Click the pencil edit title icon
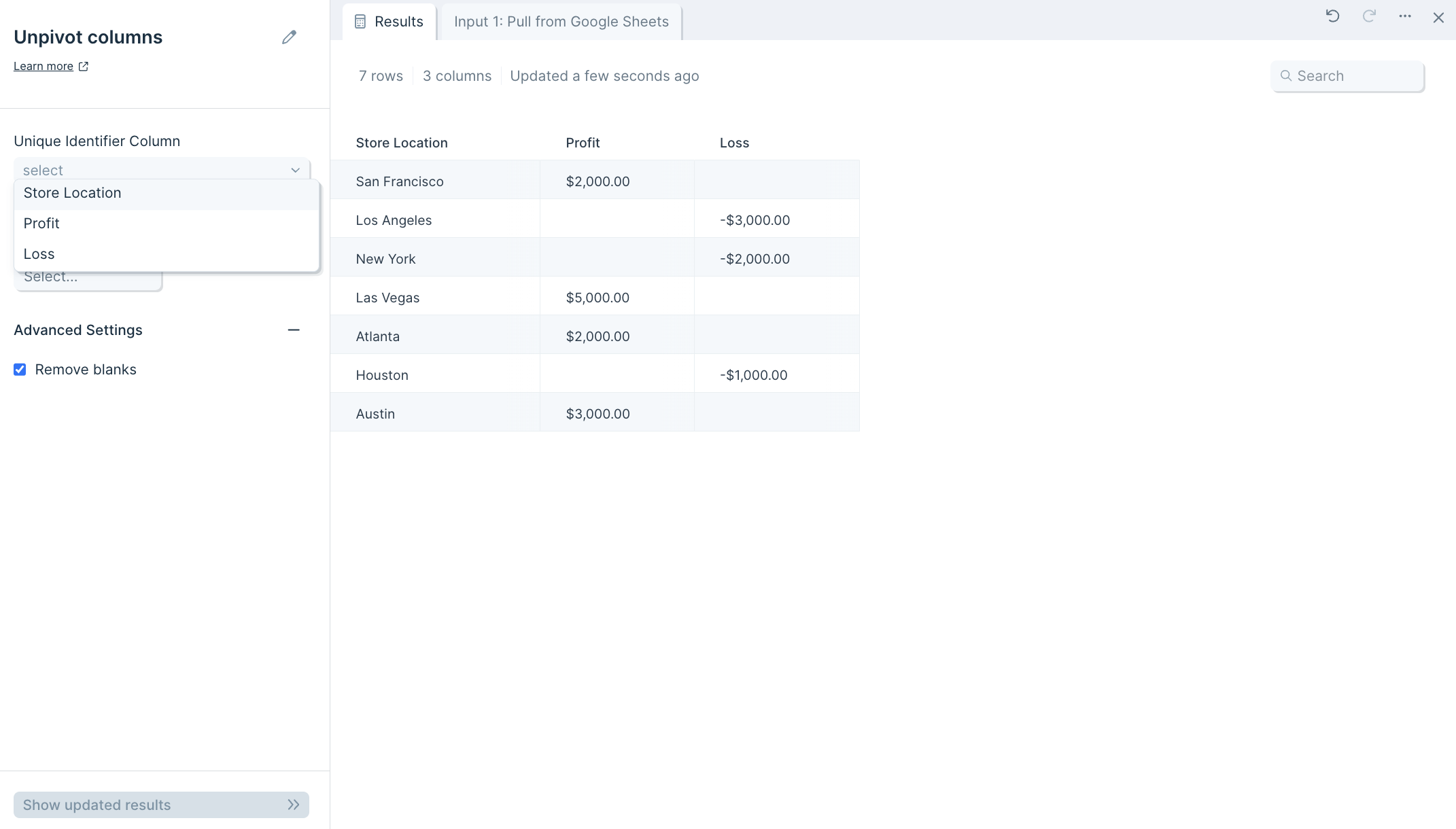 click(x=289, y=37)
